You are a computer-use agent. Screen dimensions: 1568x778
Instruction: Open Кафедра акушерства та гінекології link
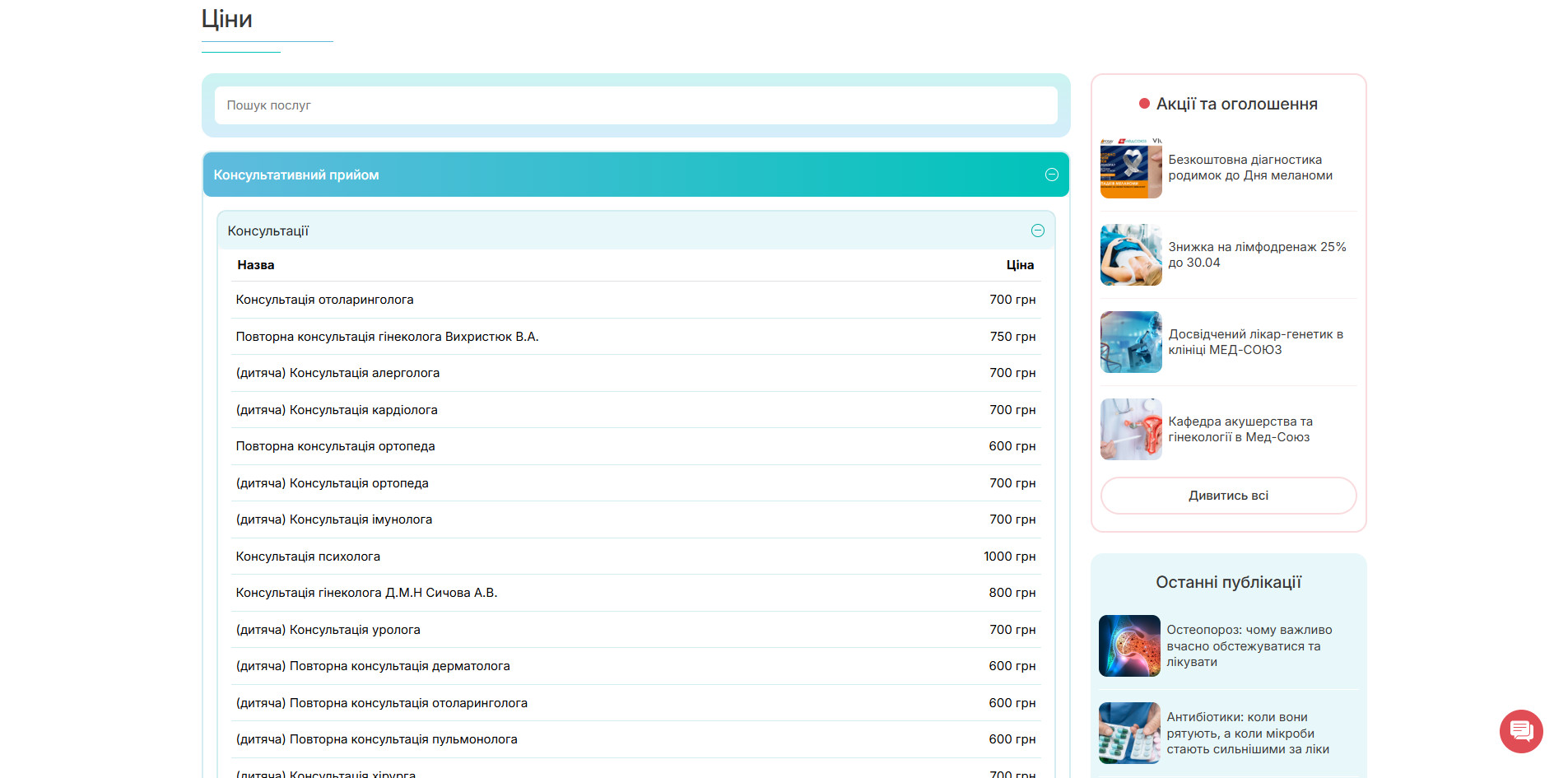click(x=1240, y=430)
